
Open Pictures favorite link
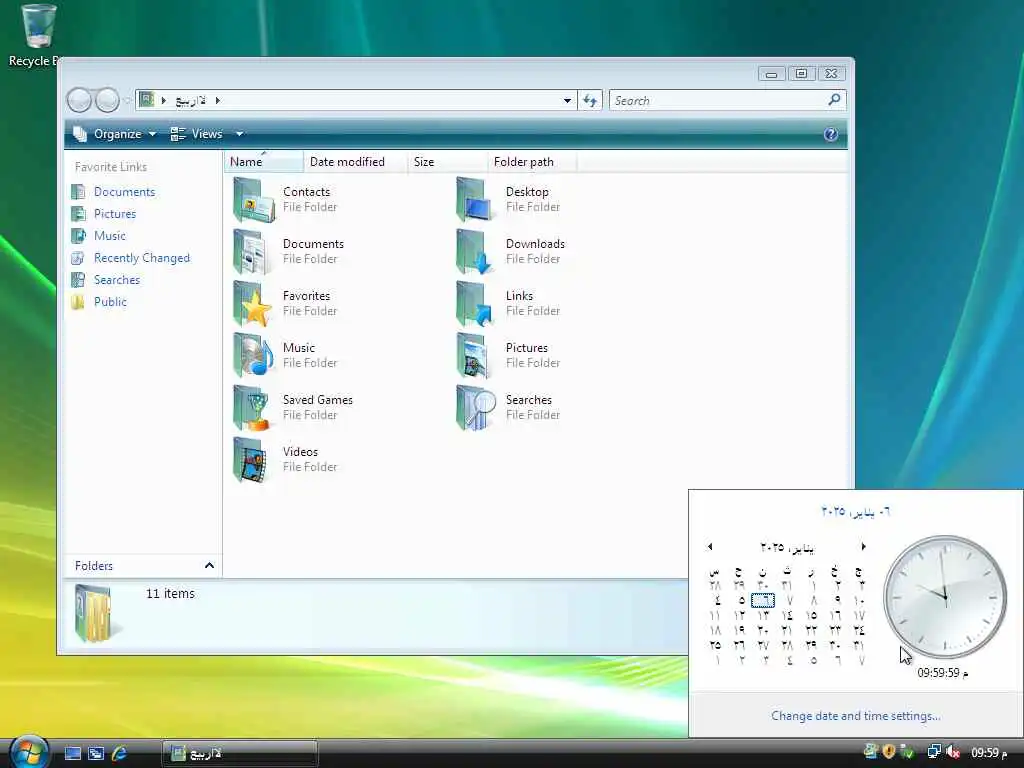pyautogui.click(x=115, y=214)
